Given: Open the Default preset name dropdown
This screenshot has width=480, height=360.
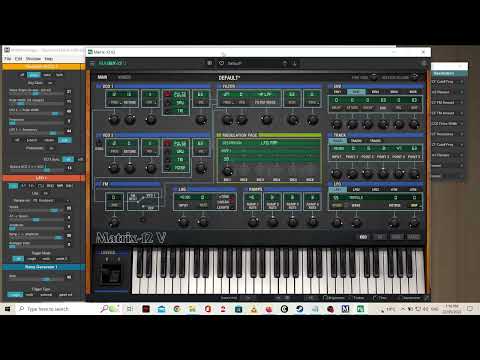Looking at the screenshot, I should (x=234, y=63).
